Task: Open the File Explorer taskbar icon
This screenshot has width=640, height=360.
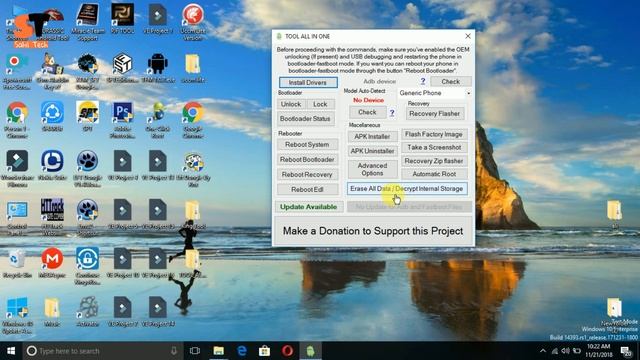Action: pyautogui.click(x=218, y=351)
